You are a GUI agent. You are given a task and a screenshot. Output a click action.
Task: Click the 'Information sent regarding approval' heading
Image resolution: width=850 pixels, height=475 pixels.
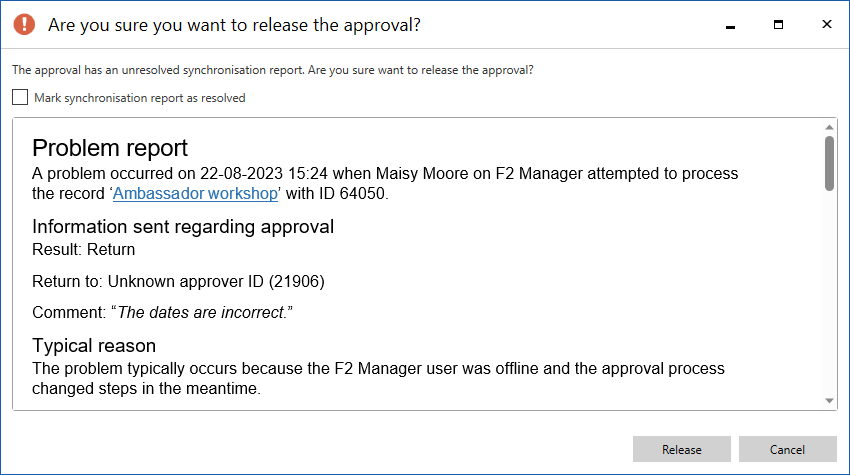pyautogui.click(x=183, y=226)
